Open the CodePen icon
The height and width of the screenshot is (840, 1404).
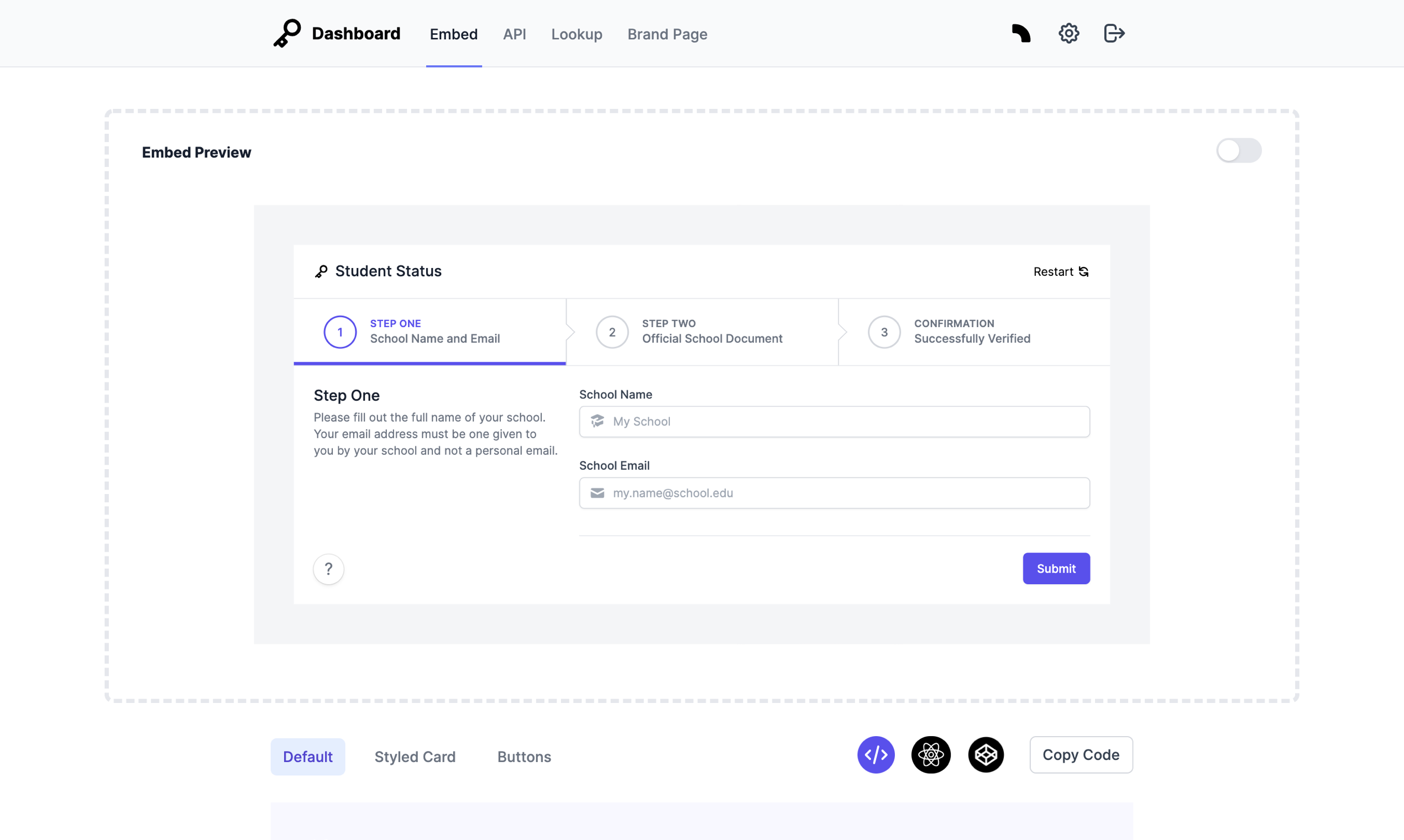tap(986, 754)
